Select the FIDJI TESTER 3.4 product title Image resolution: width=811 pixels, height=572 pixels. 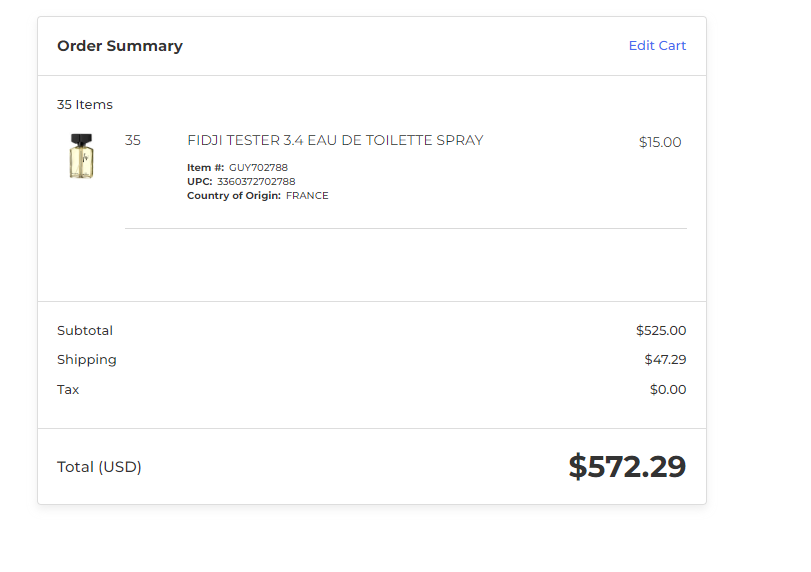(x=335, y=140)
